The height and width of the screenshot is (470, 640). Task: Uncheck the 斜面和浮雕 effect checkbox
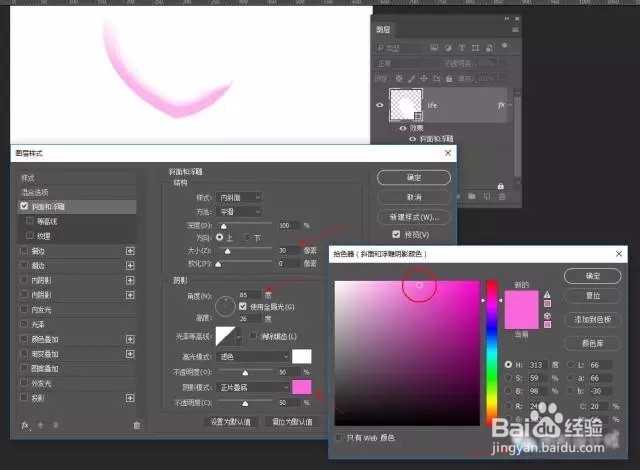[x=25, y=206]
